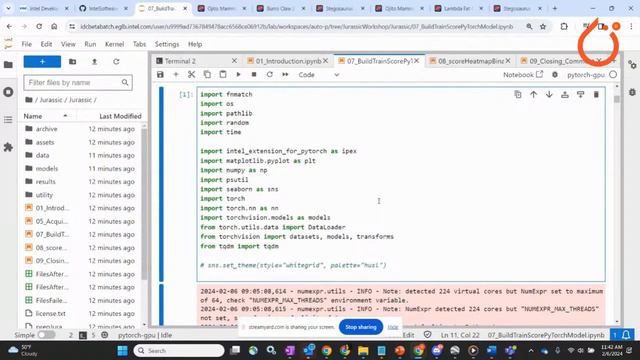Open Table of Contents sidebar panel
This screenshot has width=640, height=360.
click(8, 120)
